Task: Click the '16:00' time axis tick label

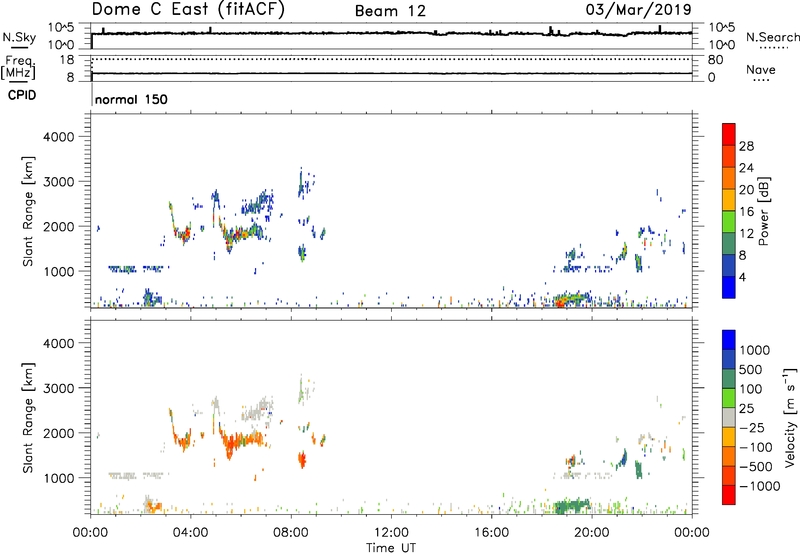Action: click(491, 533)
